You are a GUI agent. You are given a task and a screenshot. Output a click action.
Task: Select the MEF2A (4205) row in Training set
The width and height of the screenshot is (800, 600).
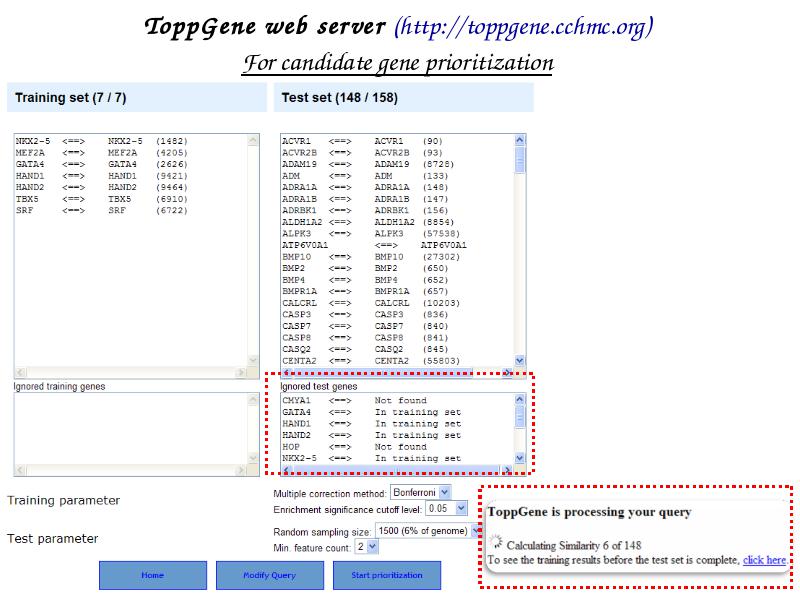[102, 153]
